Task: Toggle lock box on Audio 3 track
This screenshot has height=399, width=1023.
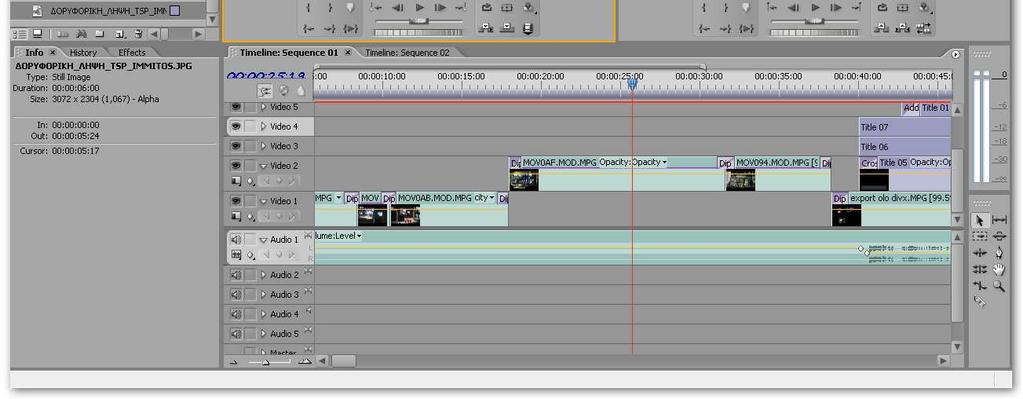Action: click(x=250, y=295)
